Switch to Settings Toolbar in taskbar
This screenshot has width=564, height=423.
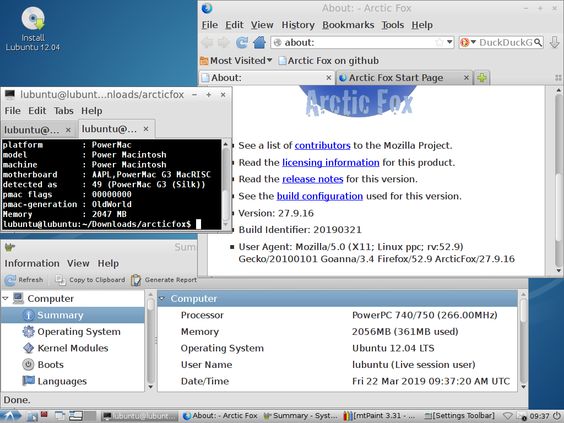[x=460, y=416]
